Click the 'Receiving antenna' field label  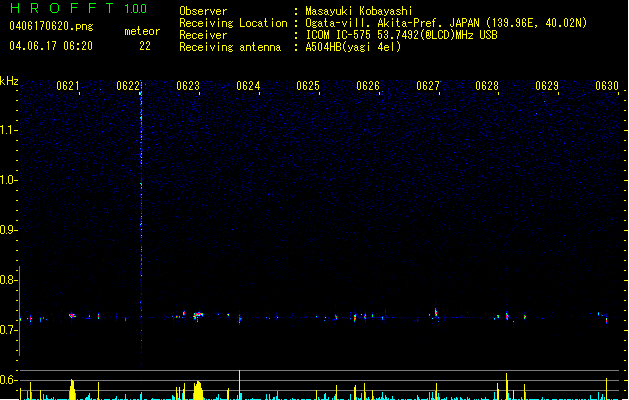(x=230, y=47)
